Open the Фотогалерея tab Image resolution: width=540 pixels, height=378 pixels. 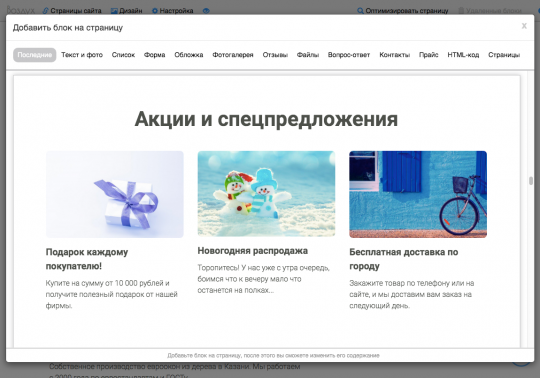point(233,55)
